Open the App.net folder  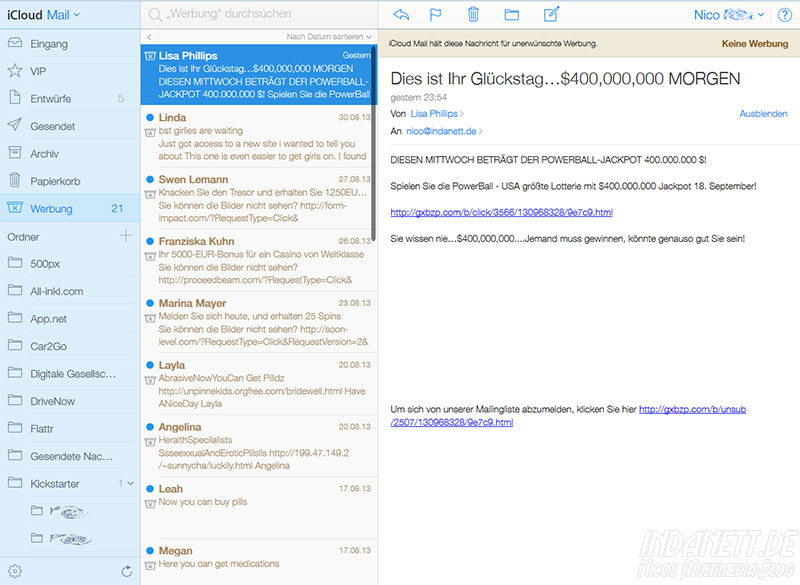coord(70,319)
